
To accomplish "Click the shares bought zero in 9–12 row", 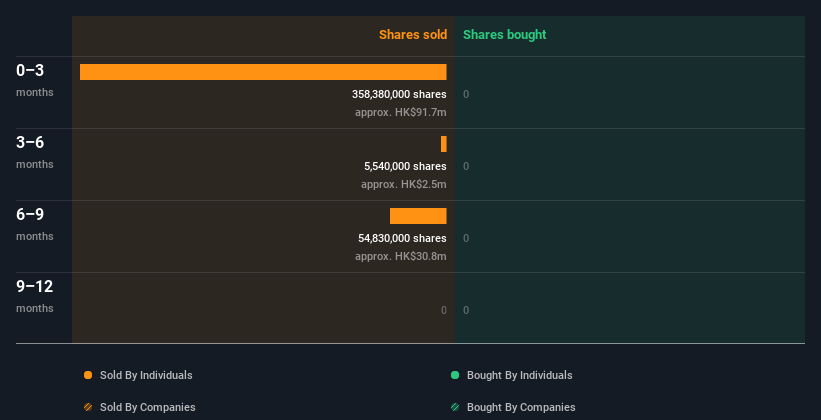I will [x=466, y=310].
